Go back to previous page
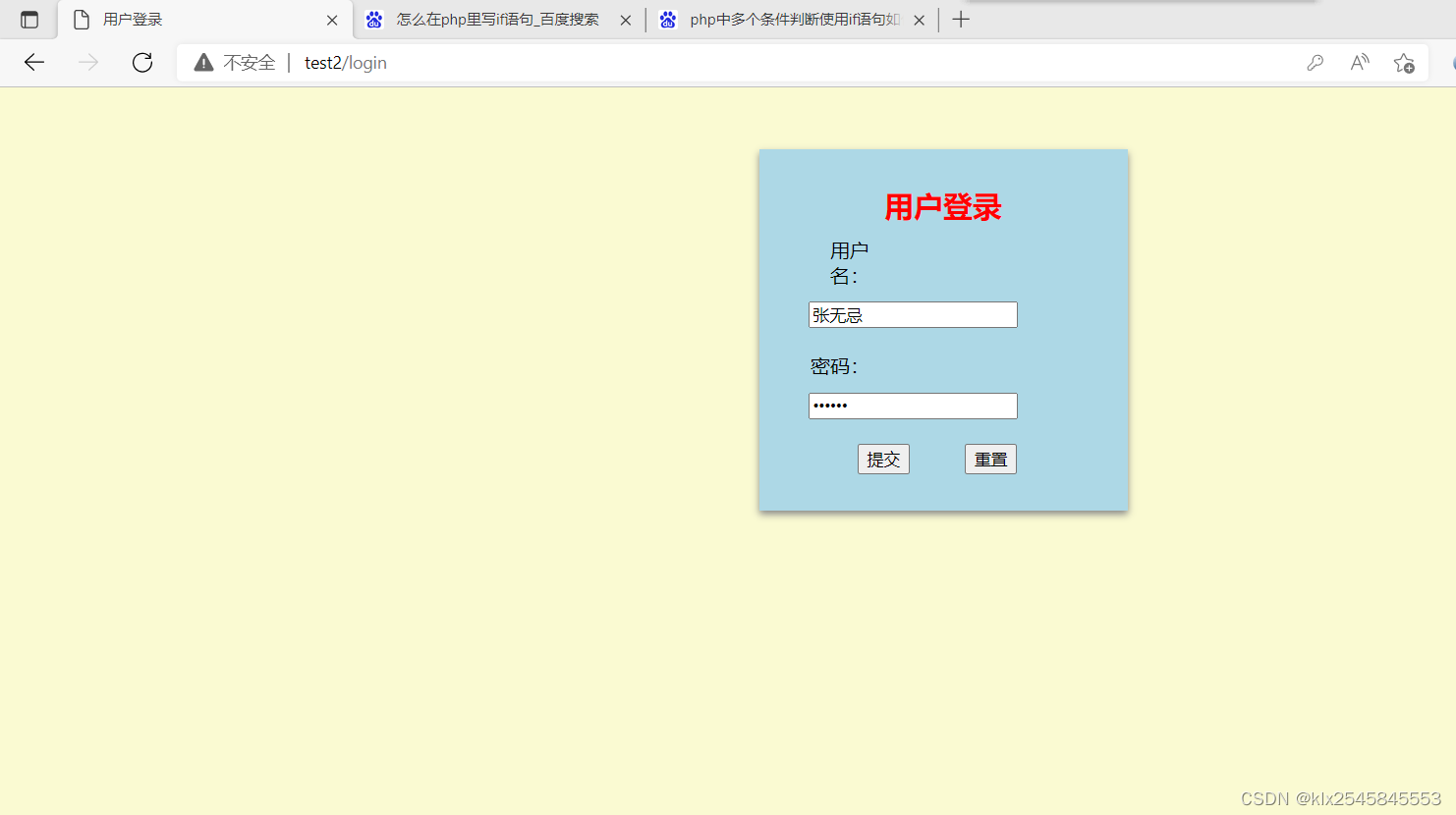Screen dimensions: 1456x815 34,63
